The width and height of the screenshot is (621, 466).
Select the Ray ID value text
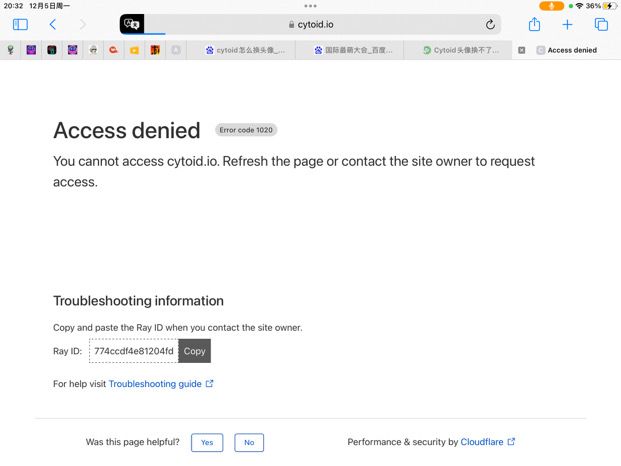(133, 351)
